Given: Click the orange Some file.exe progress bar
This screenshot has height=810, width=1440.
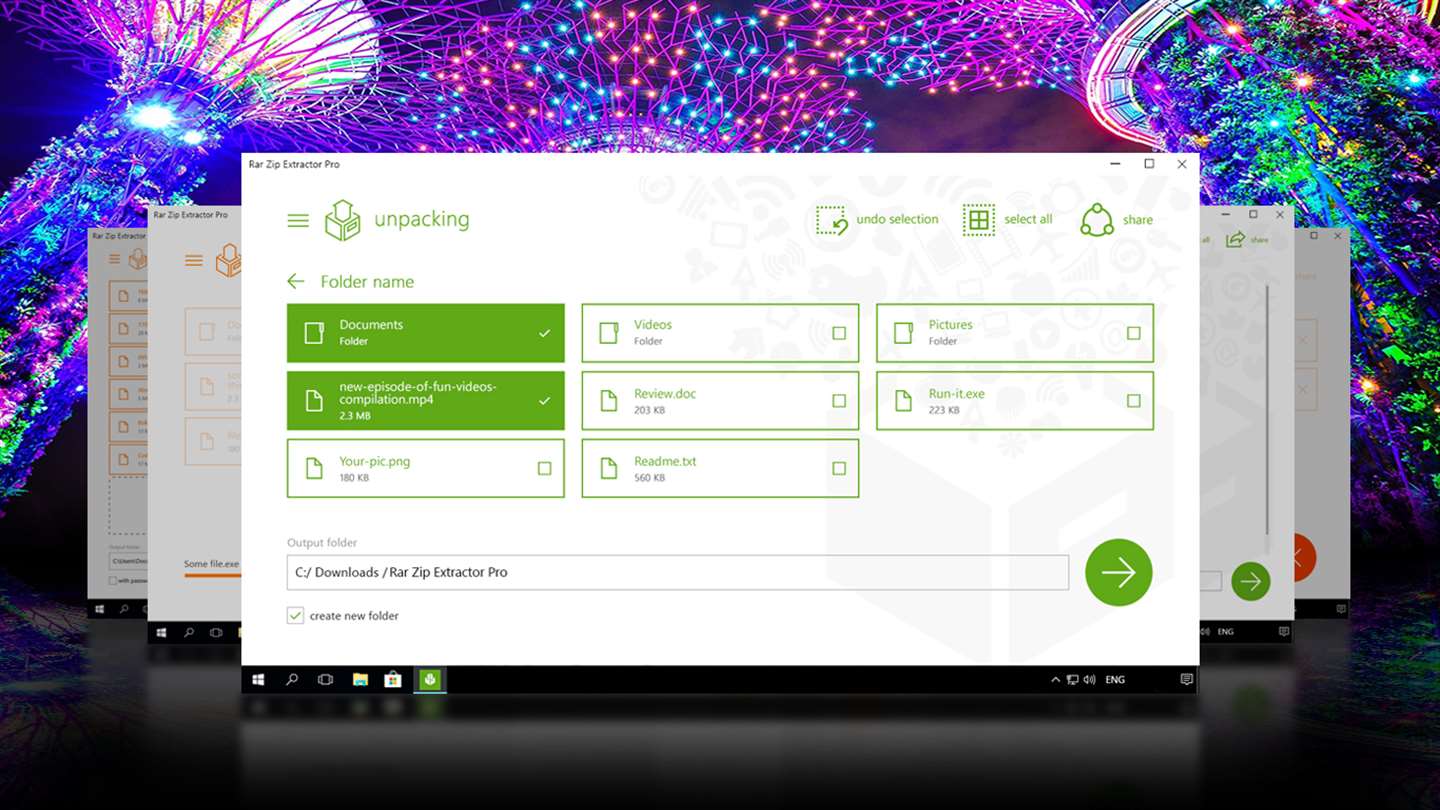Looking at the screenshot, I should (x=212, y=575).
